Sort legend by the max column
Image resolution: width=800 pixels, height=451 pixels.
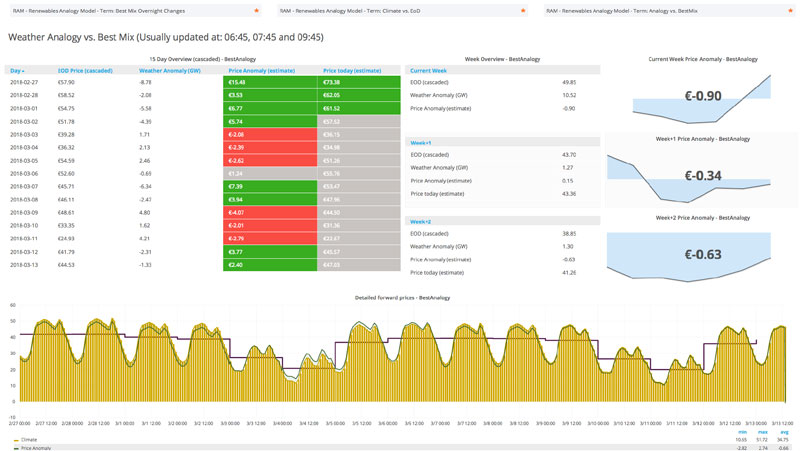[763, 431]
